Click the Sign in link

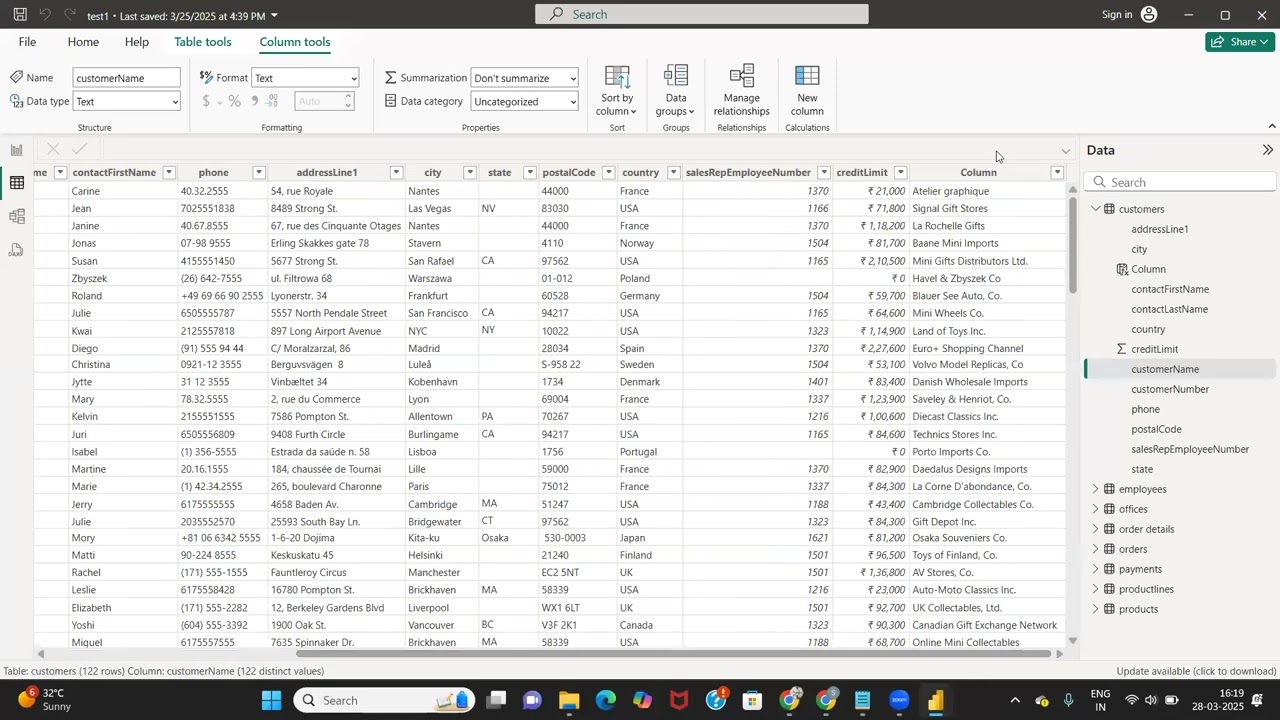1117,15
